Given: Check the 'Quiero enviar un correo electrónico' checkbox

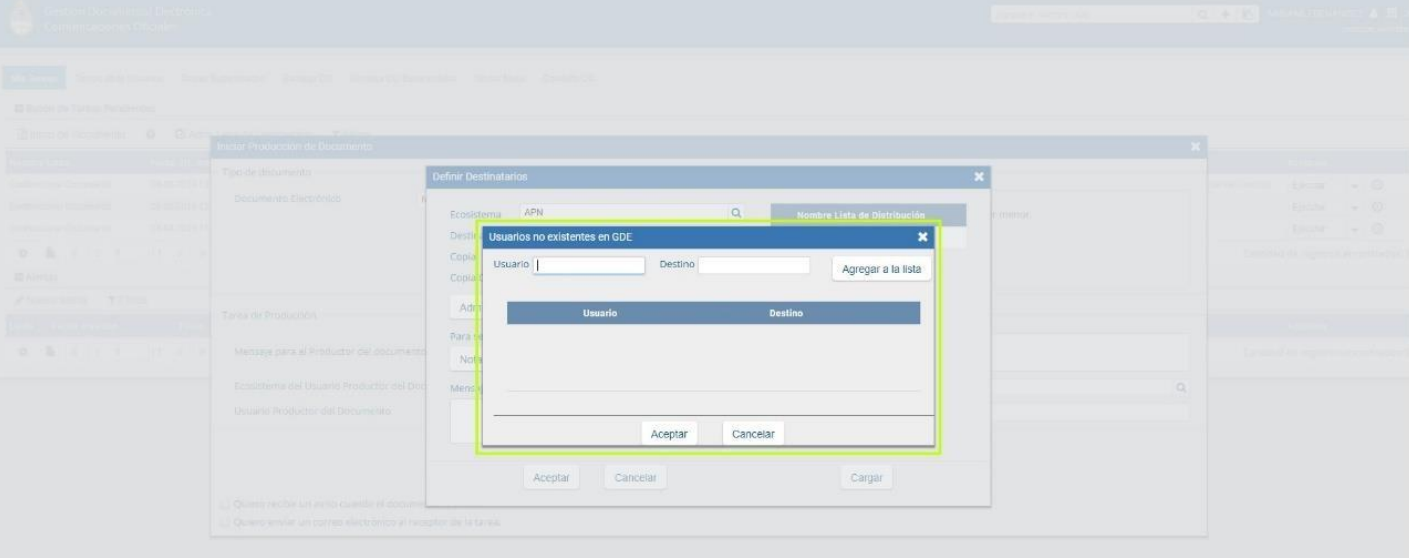Looking at the screenshot, I should pyautogui.click(x=223, y=522).
